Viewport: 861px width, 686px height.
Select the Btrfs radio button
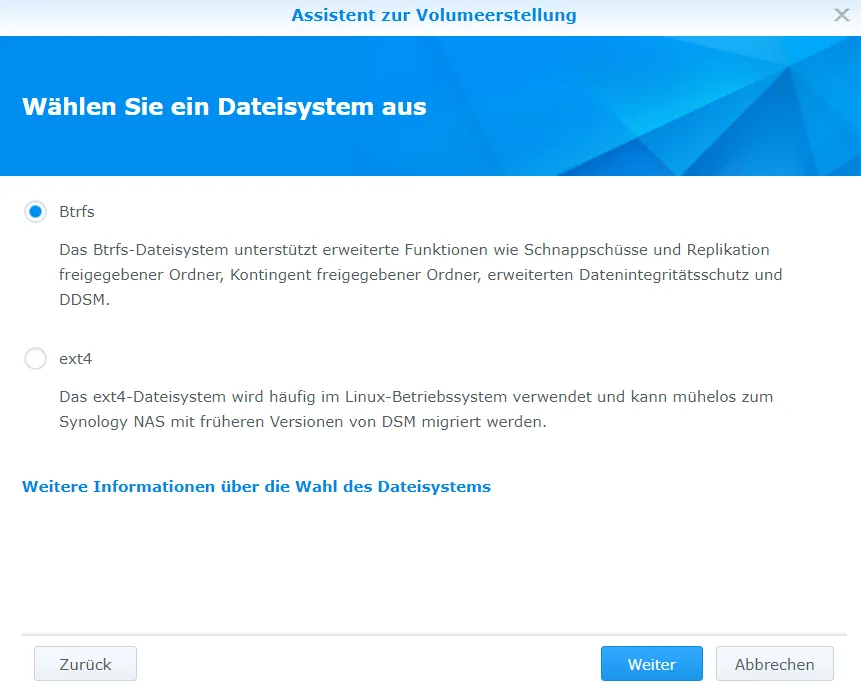click(35, 211)
